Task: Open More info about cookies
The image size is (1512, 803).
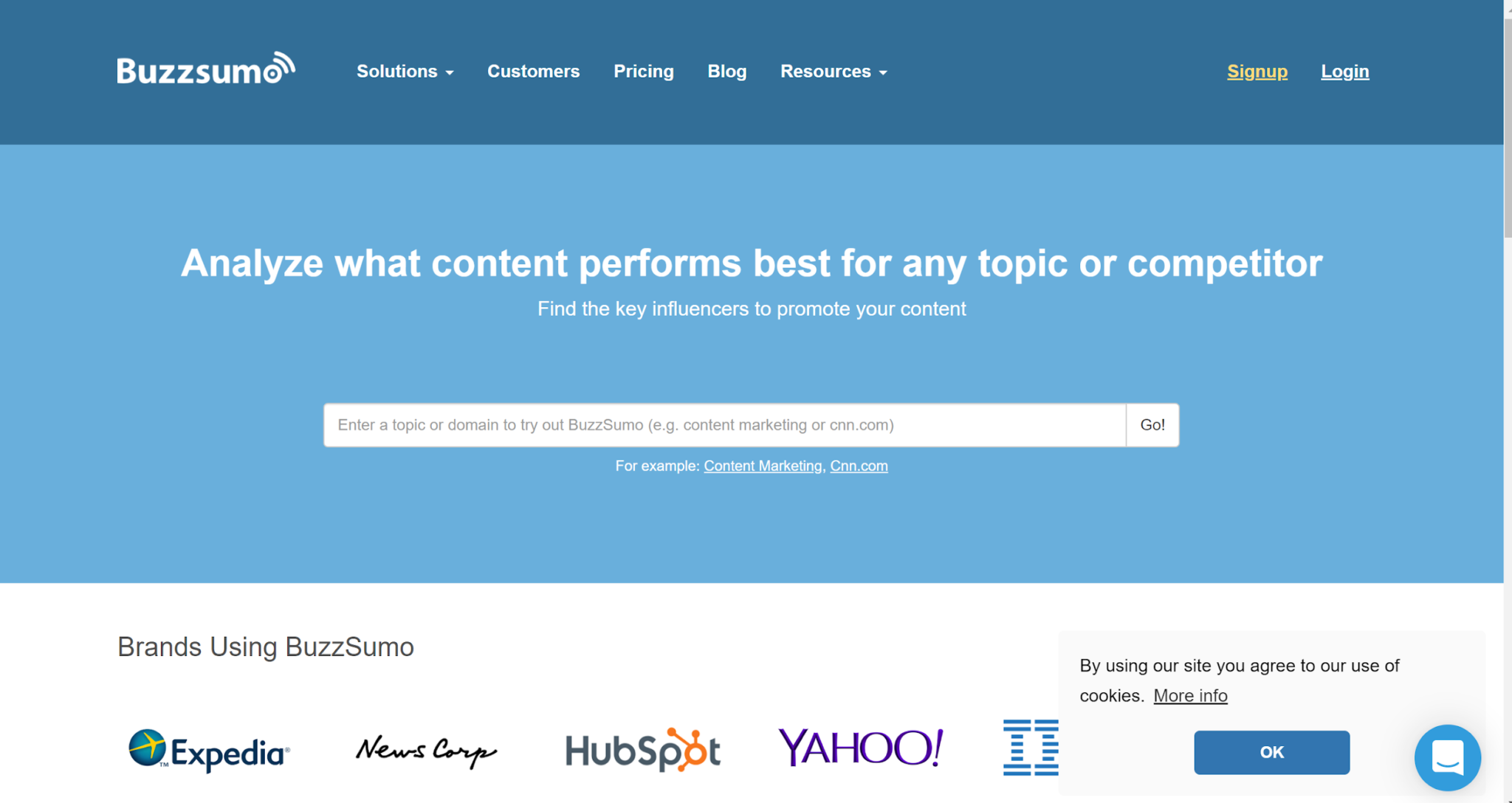Action: point(1190,695)
